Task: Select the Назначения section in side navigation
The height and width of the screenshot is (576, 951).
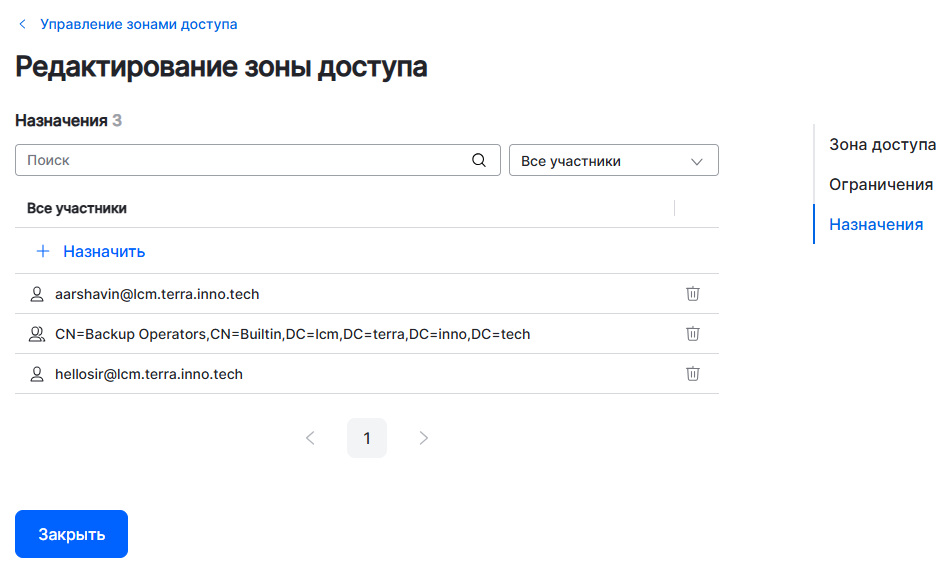Action: click(876, 224)
